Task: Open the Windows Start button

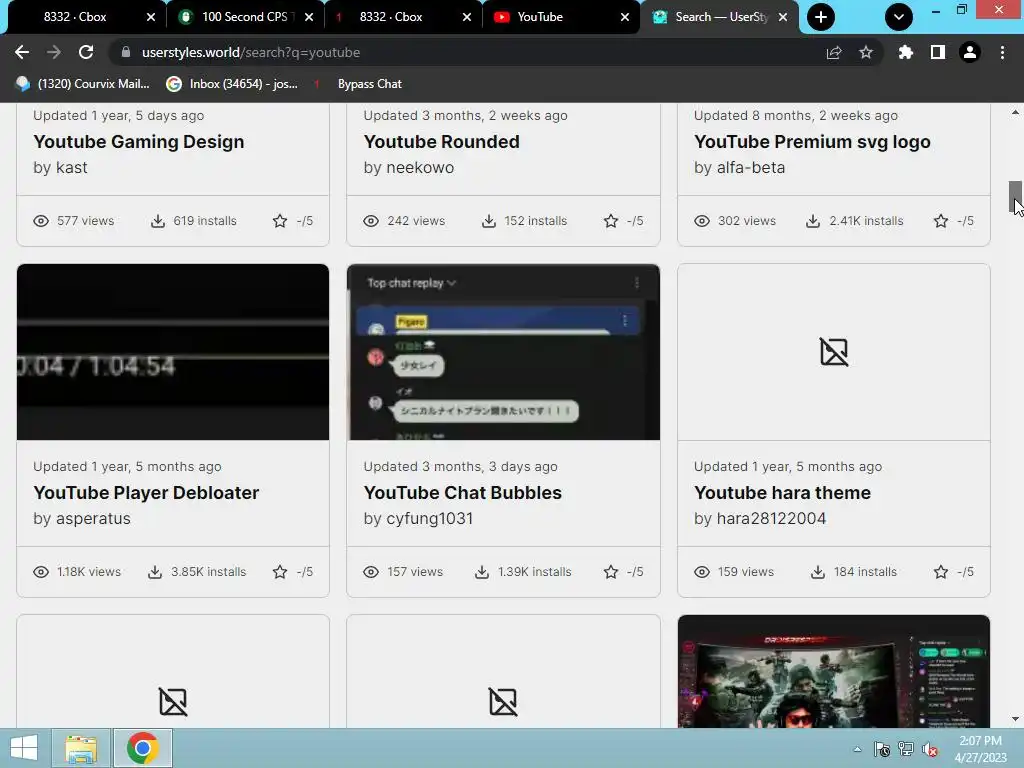Action: pyautogui.click(x=24, y=748)
